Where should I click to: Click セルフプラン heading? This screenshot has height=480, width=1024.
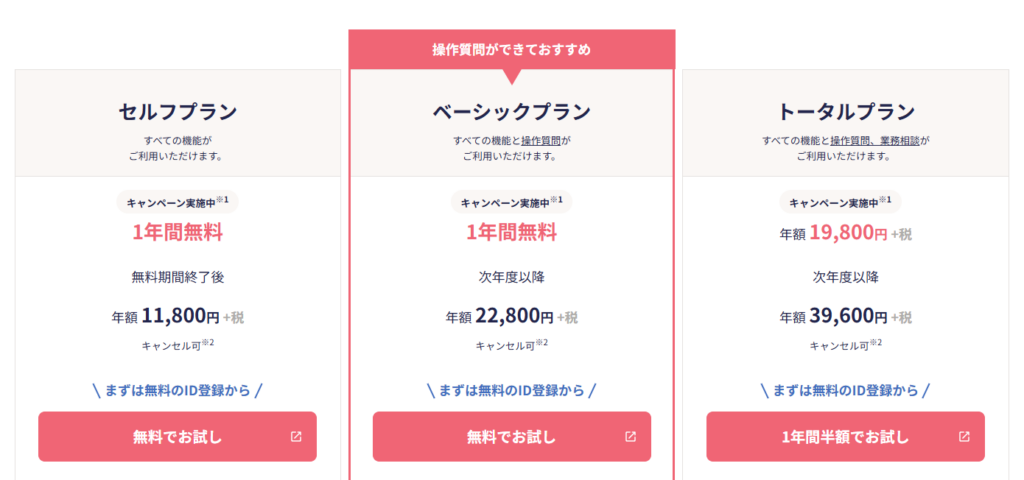177,111
